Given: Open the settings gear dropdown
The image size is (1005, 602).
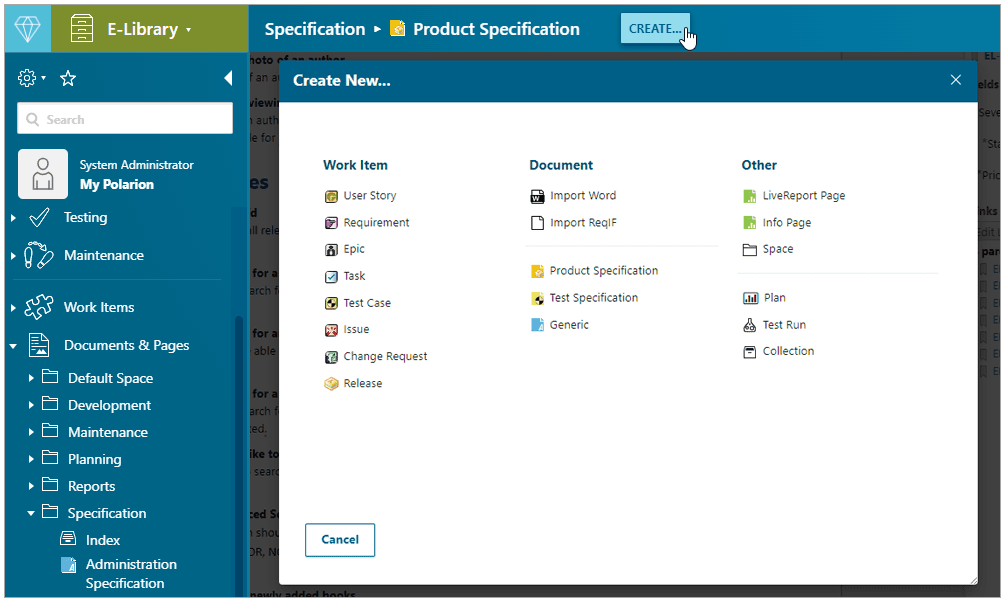Looking at the screenshot, I should pos(32,78).
